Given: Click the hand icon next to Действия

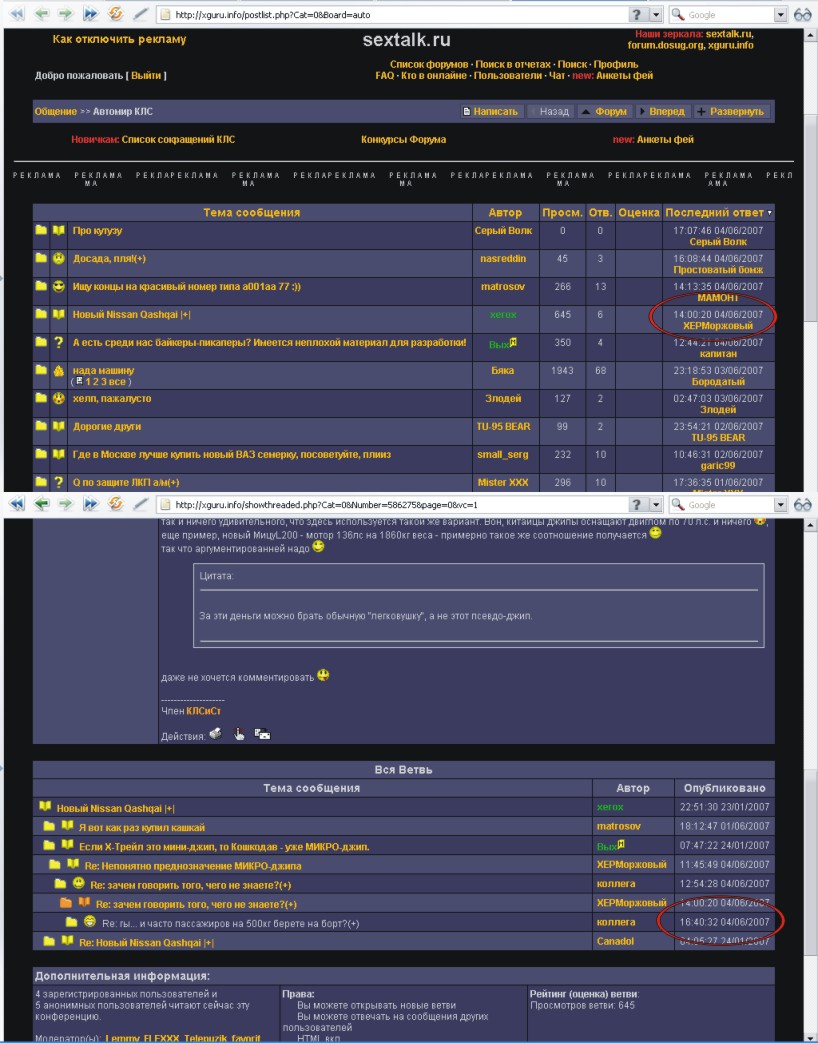Looking at the screenshot, I should click(x=239, y=733).
